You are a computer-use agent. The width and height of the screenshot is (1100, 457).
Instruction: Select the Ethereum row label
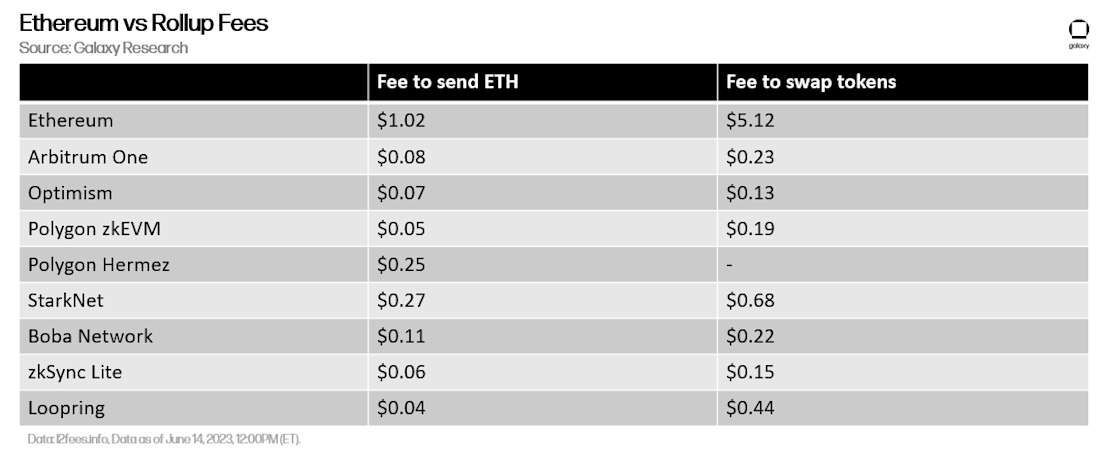tap(70, 120)
